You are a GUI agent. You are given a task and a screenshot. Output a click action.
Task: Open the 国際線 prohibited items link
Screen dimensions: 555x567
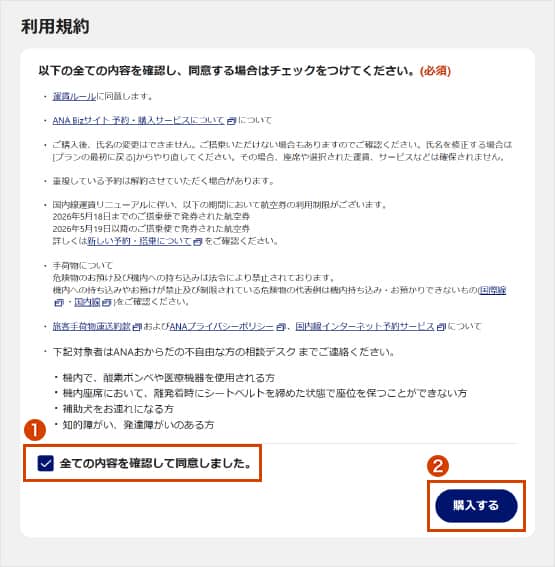(492, 290)
